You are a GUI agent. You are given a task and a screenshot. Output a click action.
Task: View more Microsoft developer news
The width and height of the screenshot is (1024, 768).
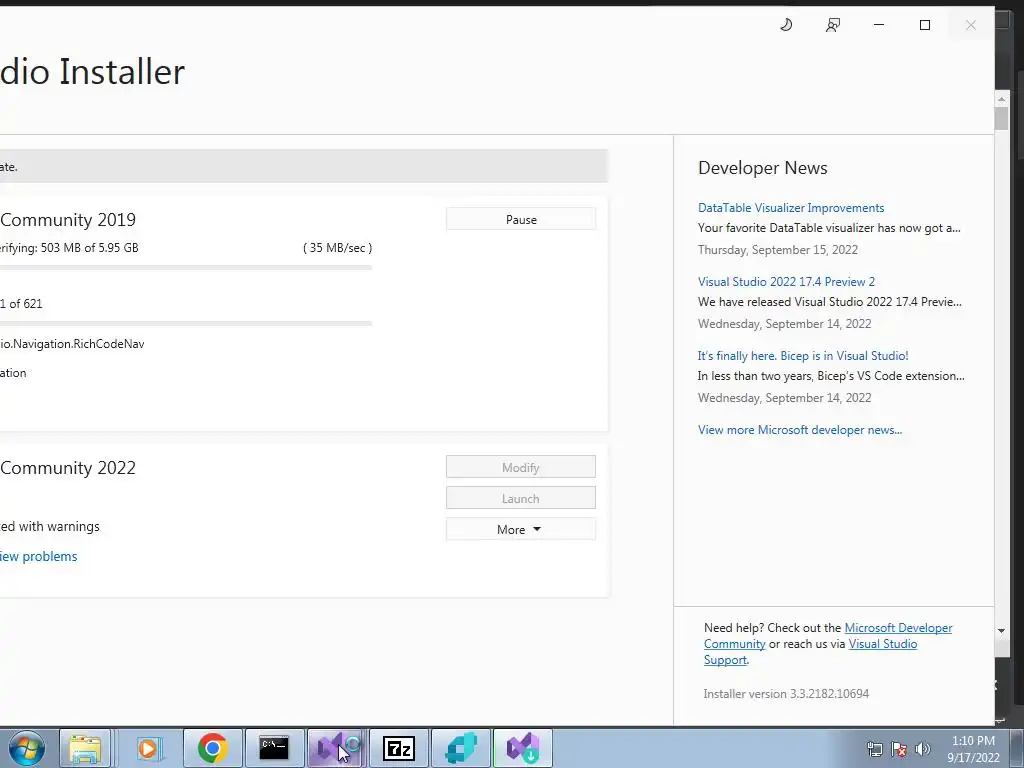click(x=800, y=430)
